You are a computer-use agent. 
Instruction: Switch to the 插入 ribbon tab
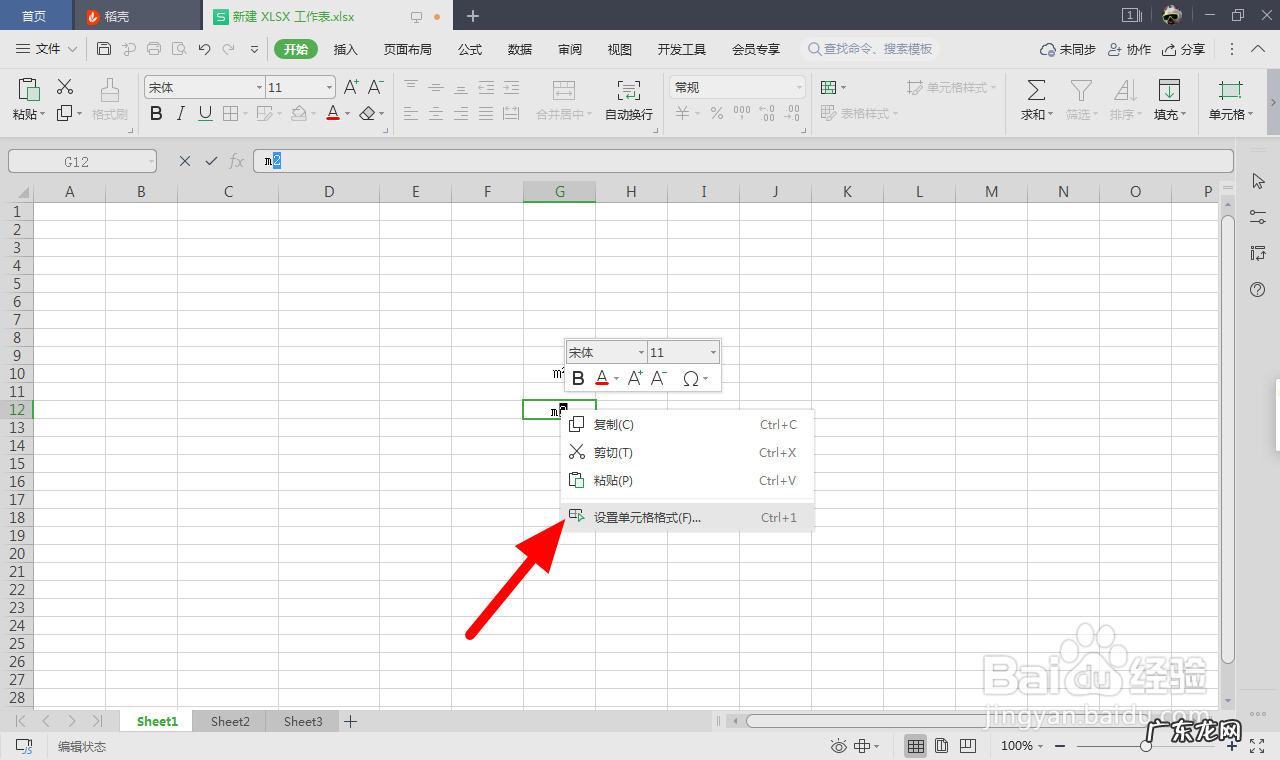pos(345,48)
